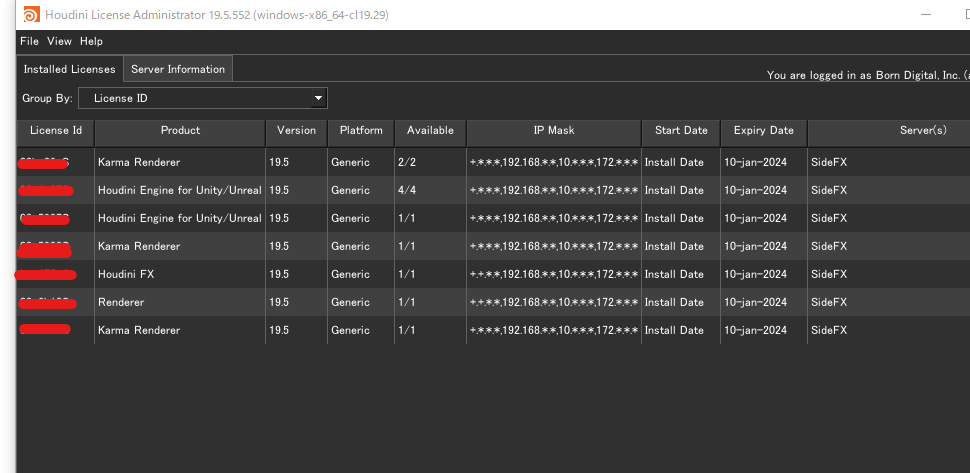Minimize the License Administrator window
The image size is (970, 473).
pos(925,14)
